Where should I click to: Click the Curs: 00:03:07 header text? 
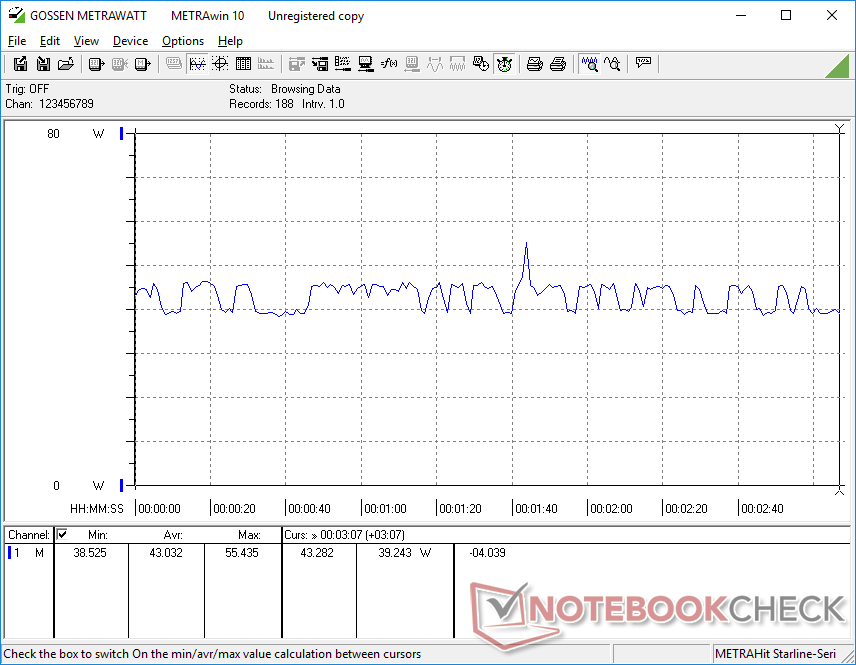pyautogui.click(x=344, y=535)
